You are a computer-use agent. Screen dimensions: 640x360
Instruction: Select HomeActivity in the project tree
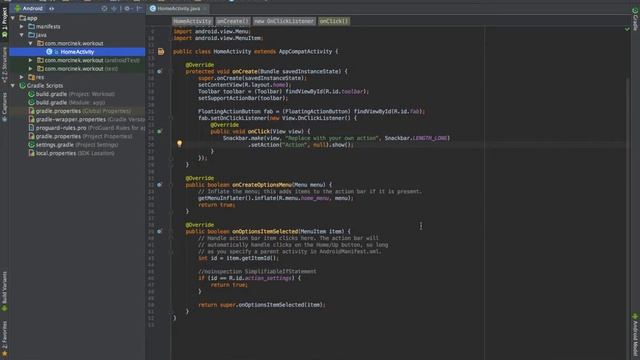coord(77,52)
